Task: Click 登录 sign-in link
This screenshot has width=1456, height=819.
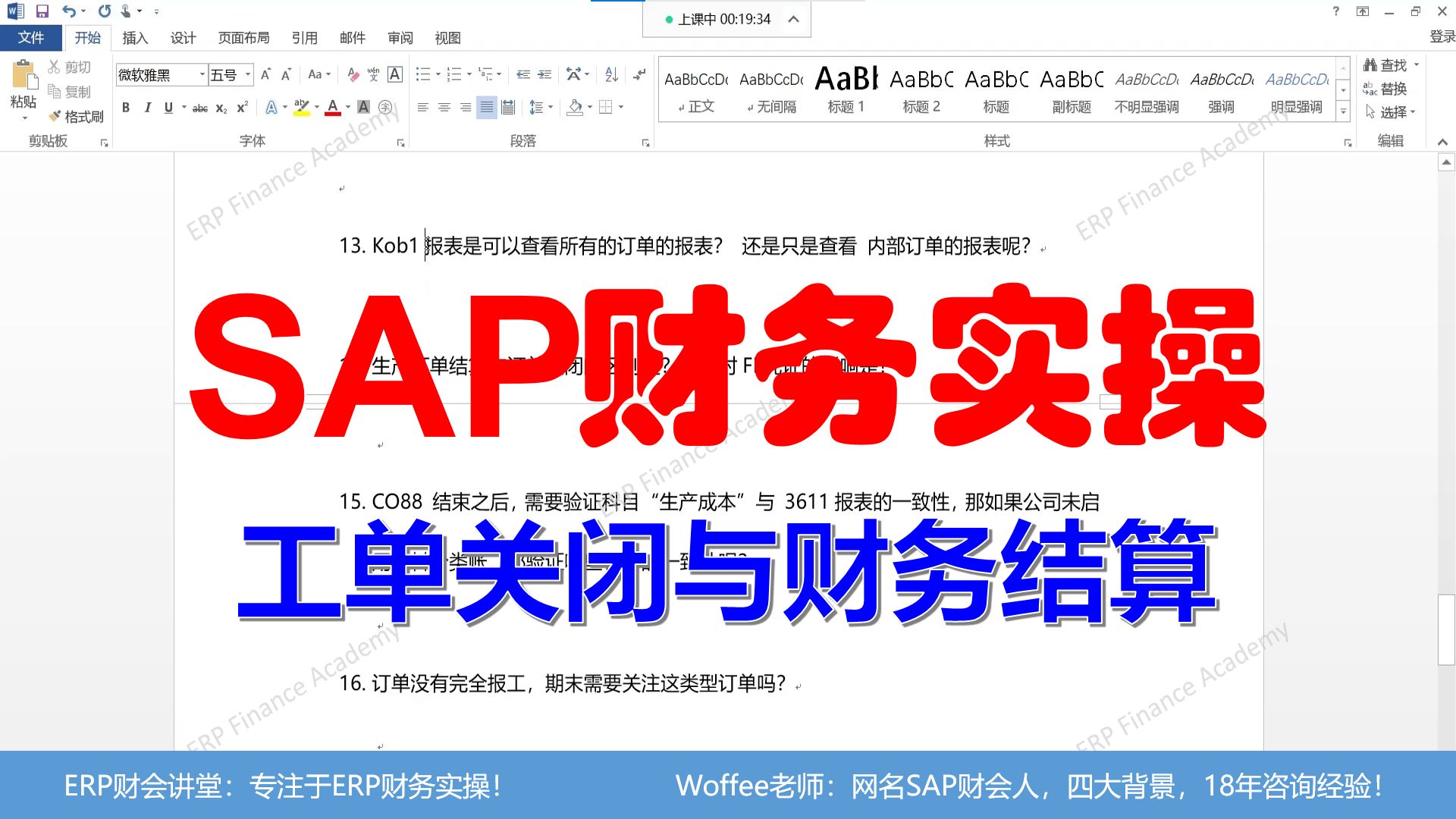Action: click(x=1442, y=36)
